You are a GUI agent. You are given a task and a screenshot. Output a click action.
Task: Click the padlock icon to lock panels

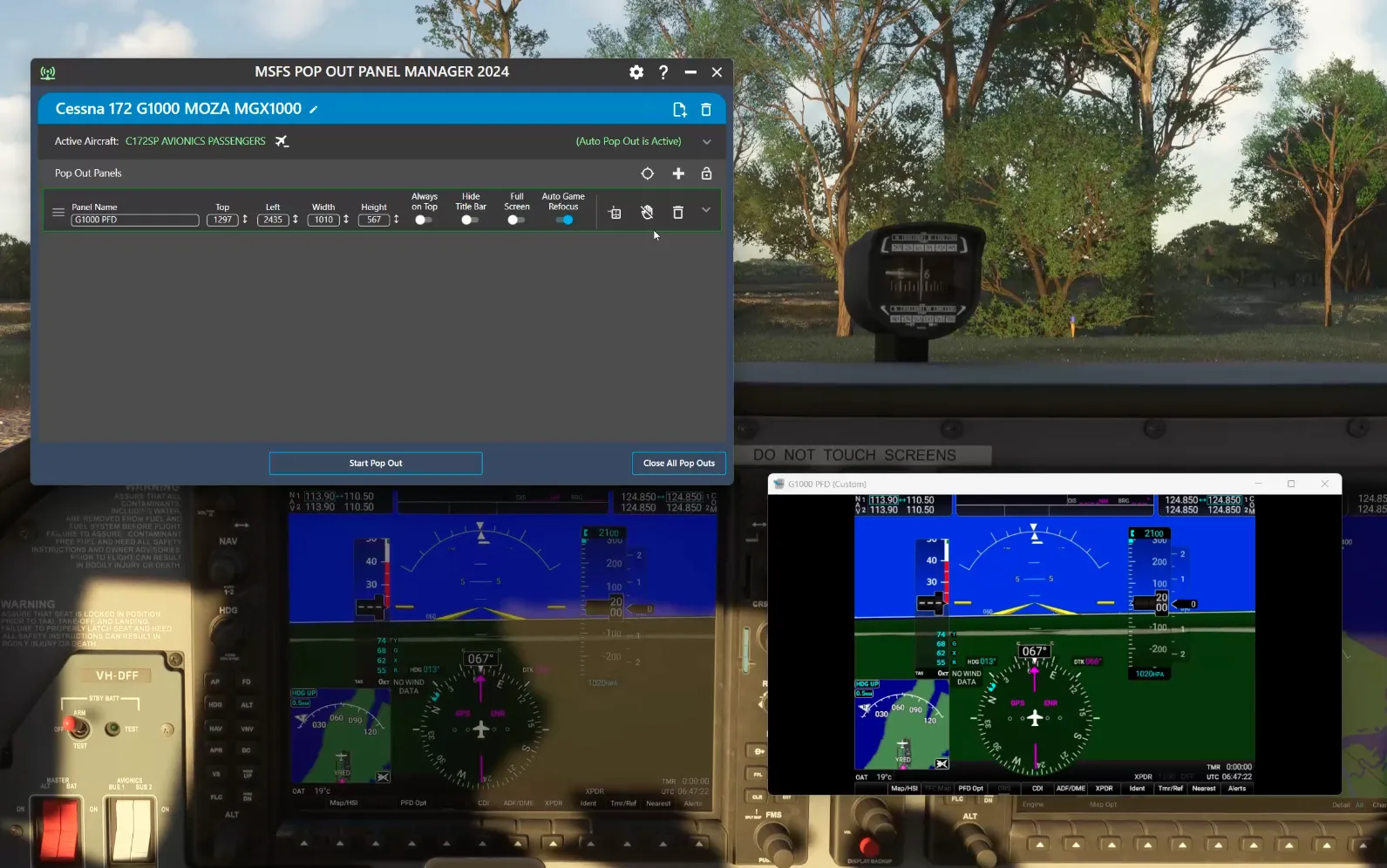pos(706,173)
